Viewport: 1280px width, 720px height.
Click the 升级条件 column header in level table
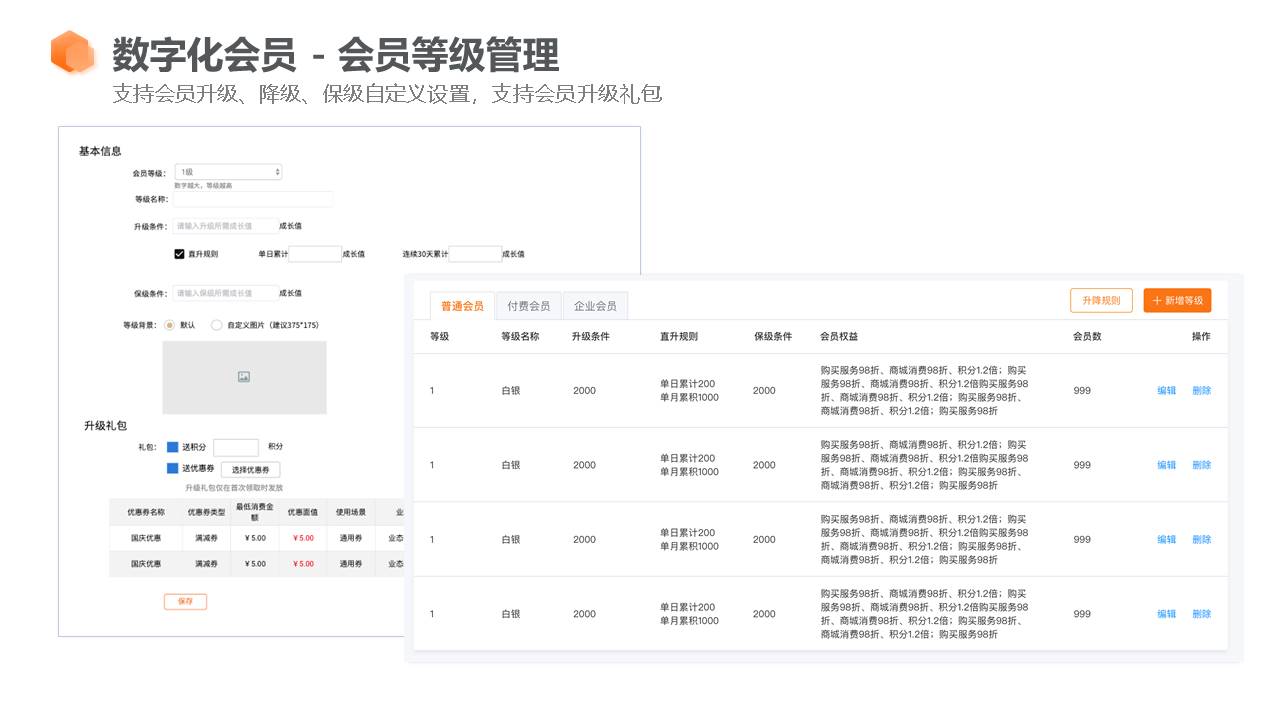click(x=591, y=337)
